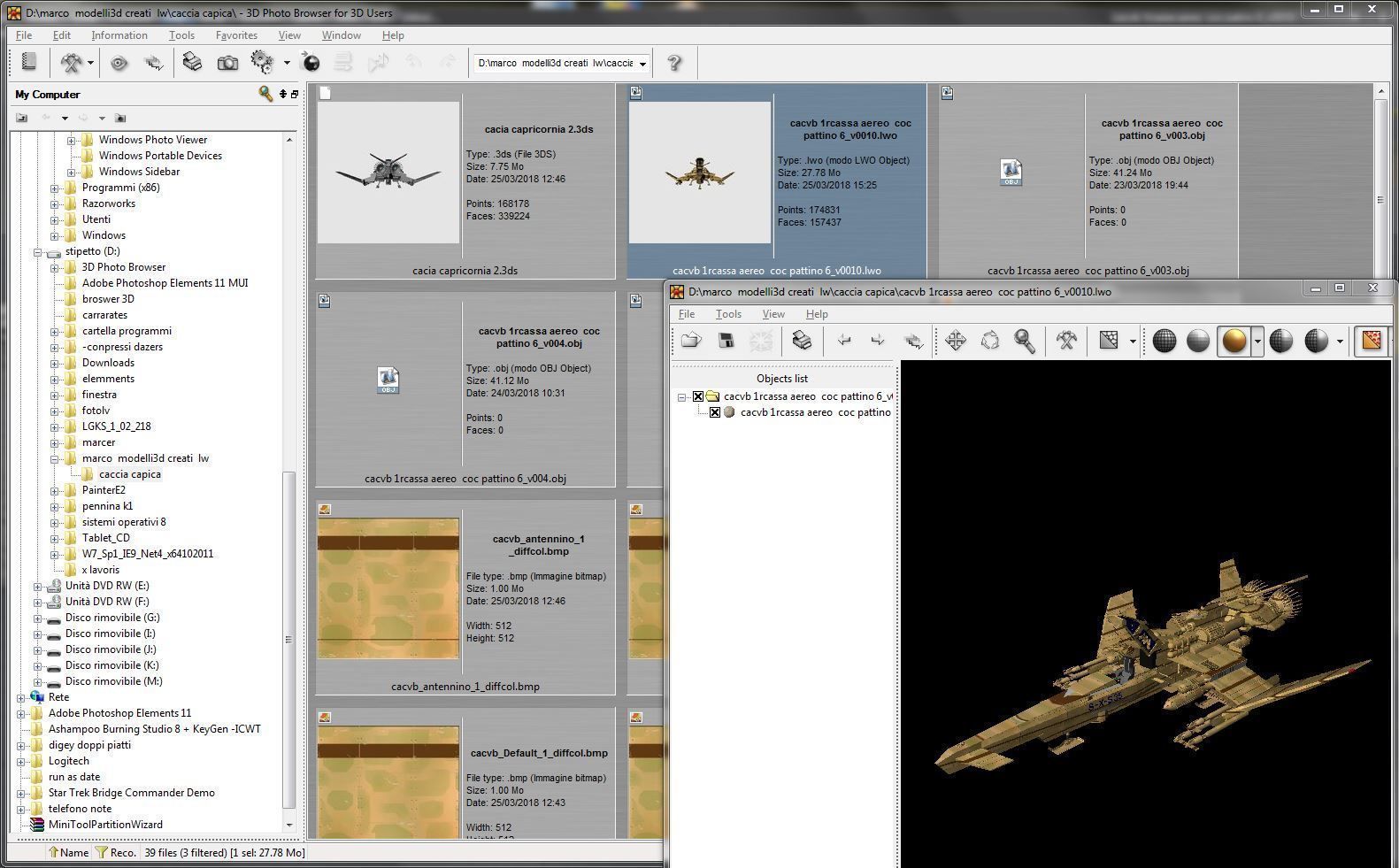Expand the Programmi (x86) folder node
Viewport: 1399px width, 868px height.
55,188
